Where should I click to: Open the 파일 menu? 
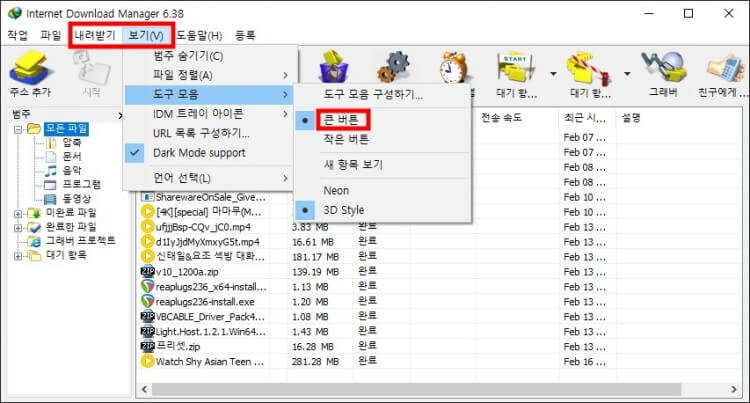51,35
